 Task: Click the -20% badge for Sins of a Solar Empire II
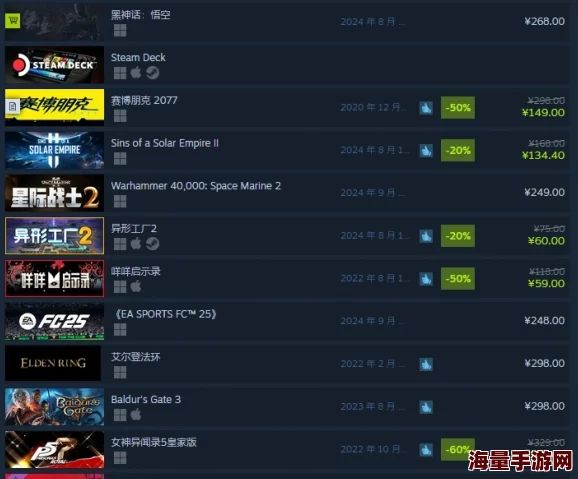coord(458,150)
